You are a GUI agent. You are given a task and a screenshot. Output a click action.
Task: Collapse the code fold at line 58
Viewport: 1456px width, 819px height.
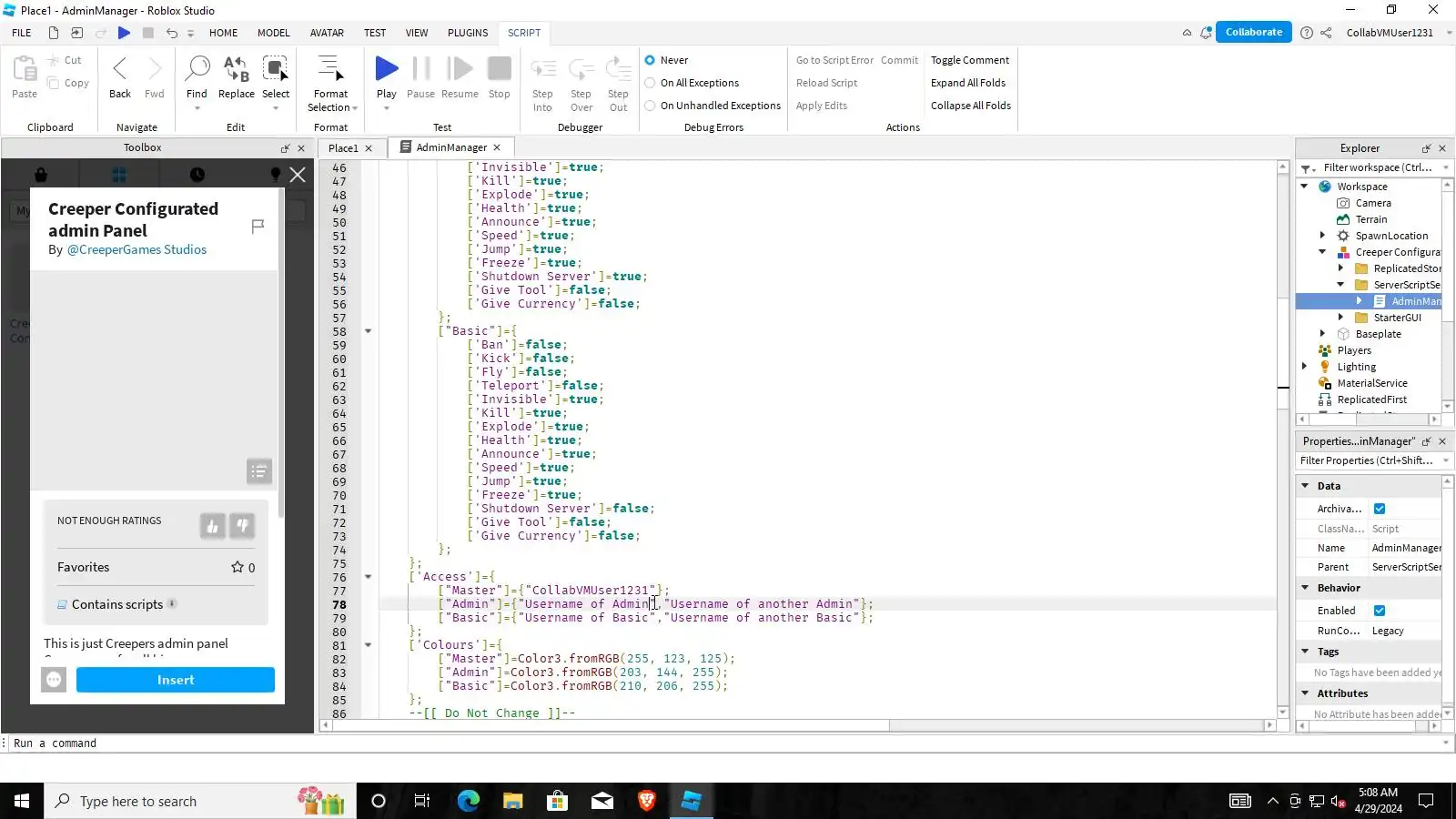(368, 331)
